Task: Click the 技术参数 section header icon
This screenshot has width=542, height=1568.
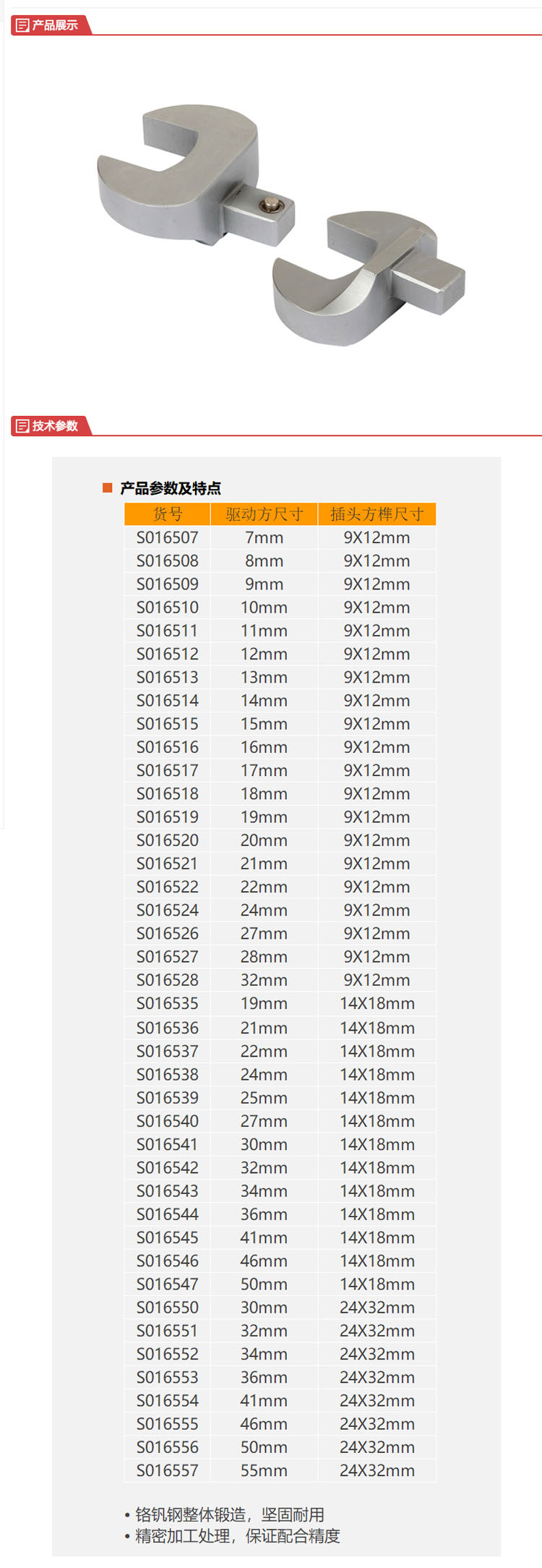Action: [22, 426]
